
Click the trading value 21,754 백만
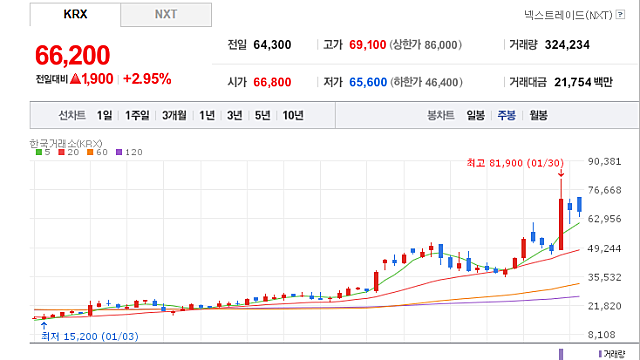(x=583, y=82)
